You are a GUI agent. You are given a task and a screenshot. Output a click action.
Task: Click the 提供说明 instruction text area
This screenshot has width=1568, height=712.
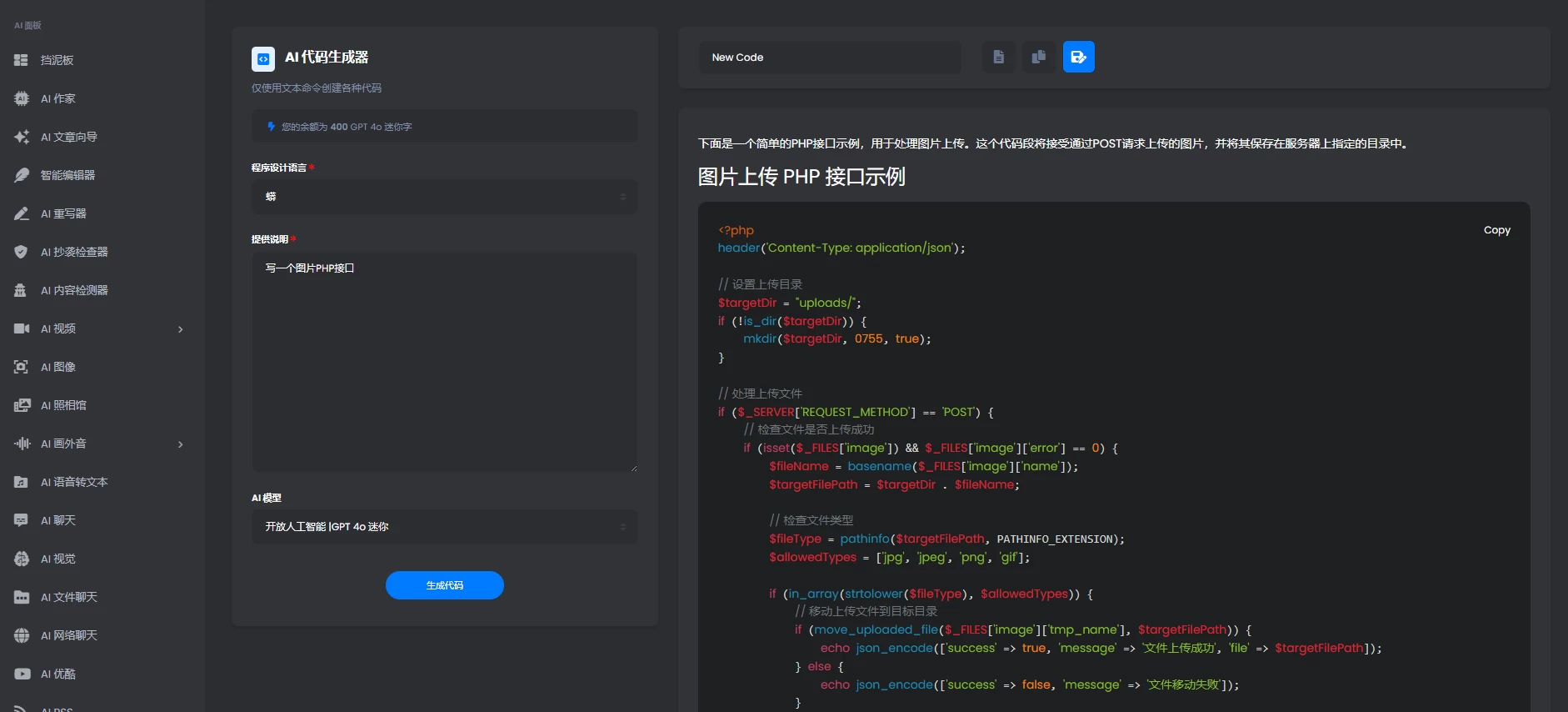pyautogui.click(x=444, y=363)
